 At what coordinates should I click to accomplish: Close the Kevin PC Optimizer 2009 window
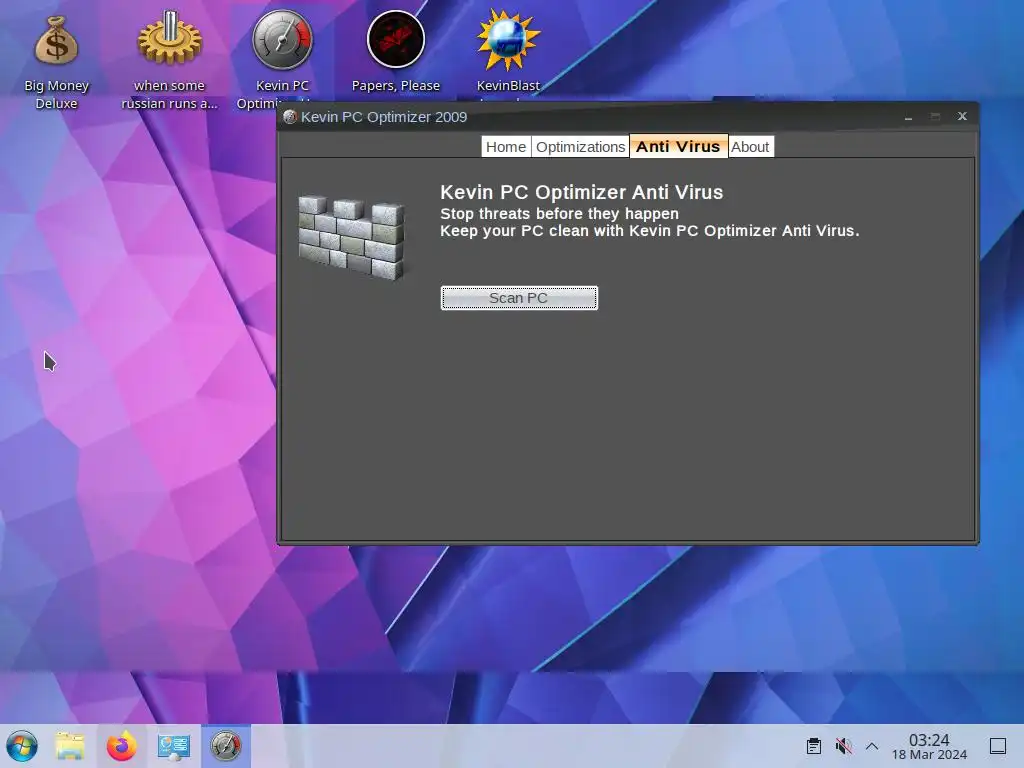pyautogui.click(x=962, y=116)
